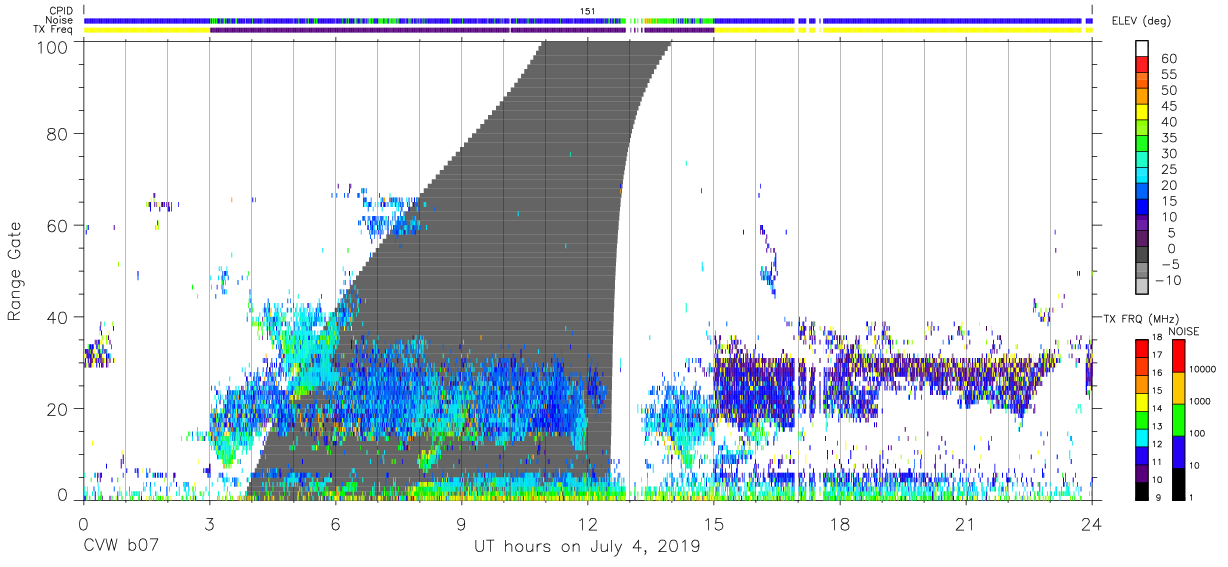The height and width of the screenshot is (567, 1228).
Task: Click the '80' tick on the Range Gate axis
Action: pos(57,133)
